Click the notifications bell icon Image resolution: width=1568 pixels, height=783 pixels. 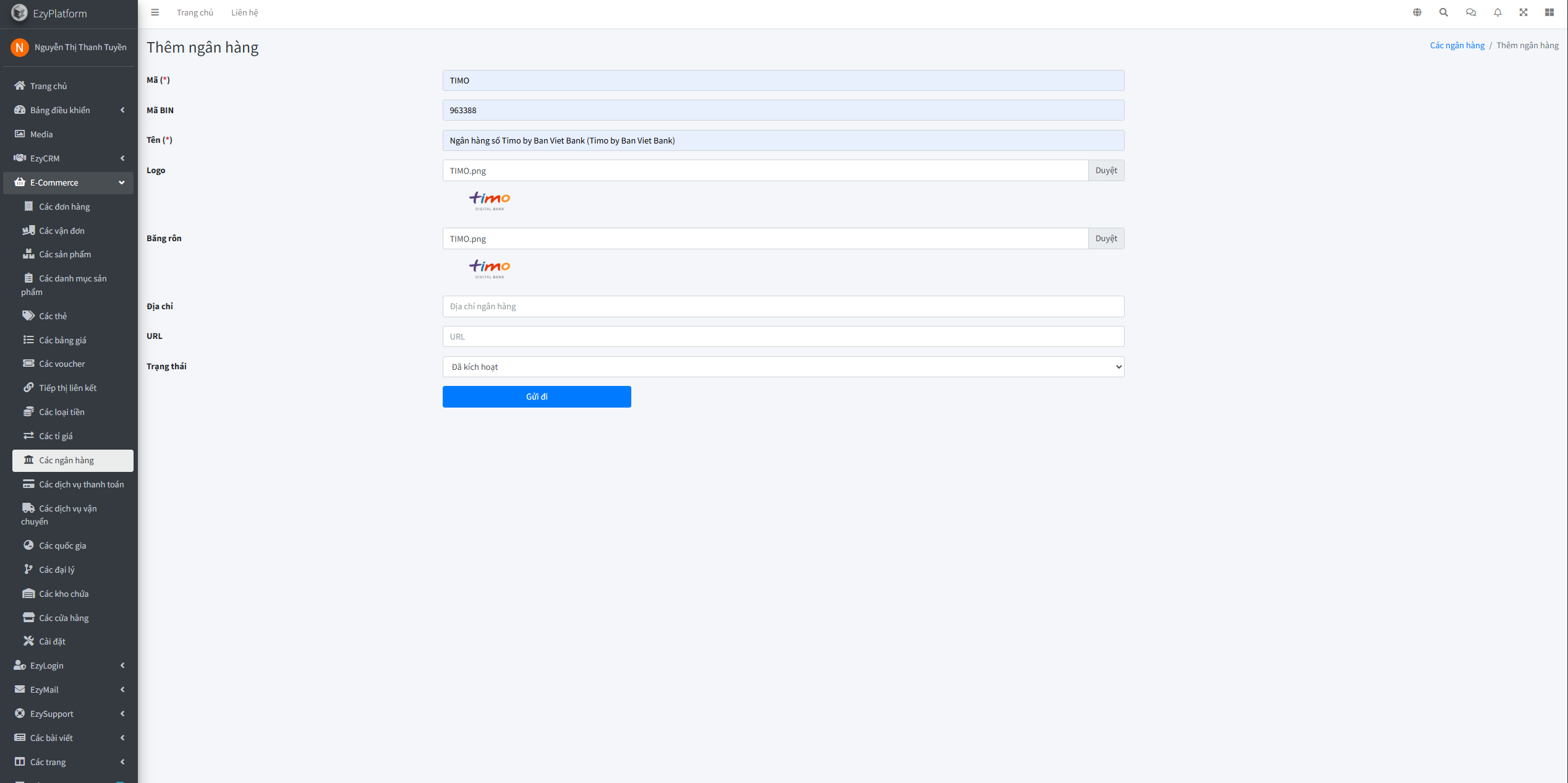click(1498, 12)
